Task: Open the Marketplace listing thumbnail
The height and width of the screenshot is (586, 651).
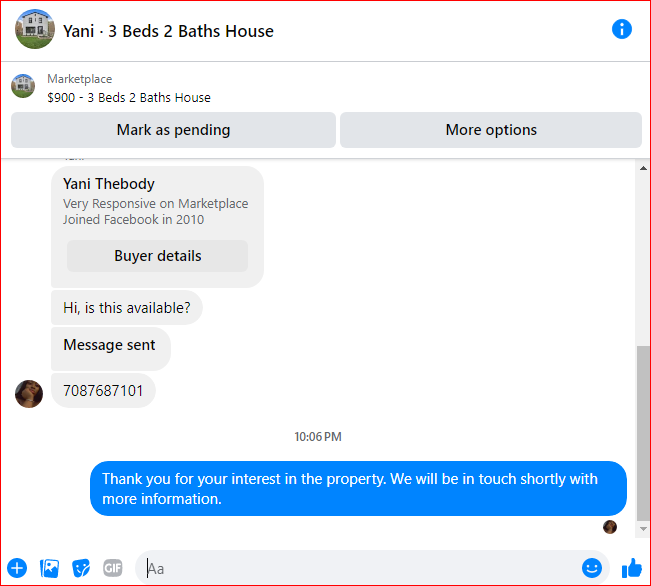Action: 23,86
